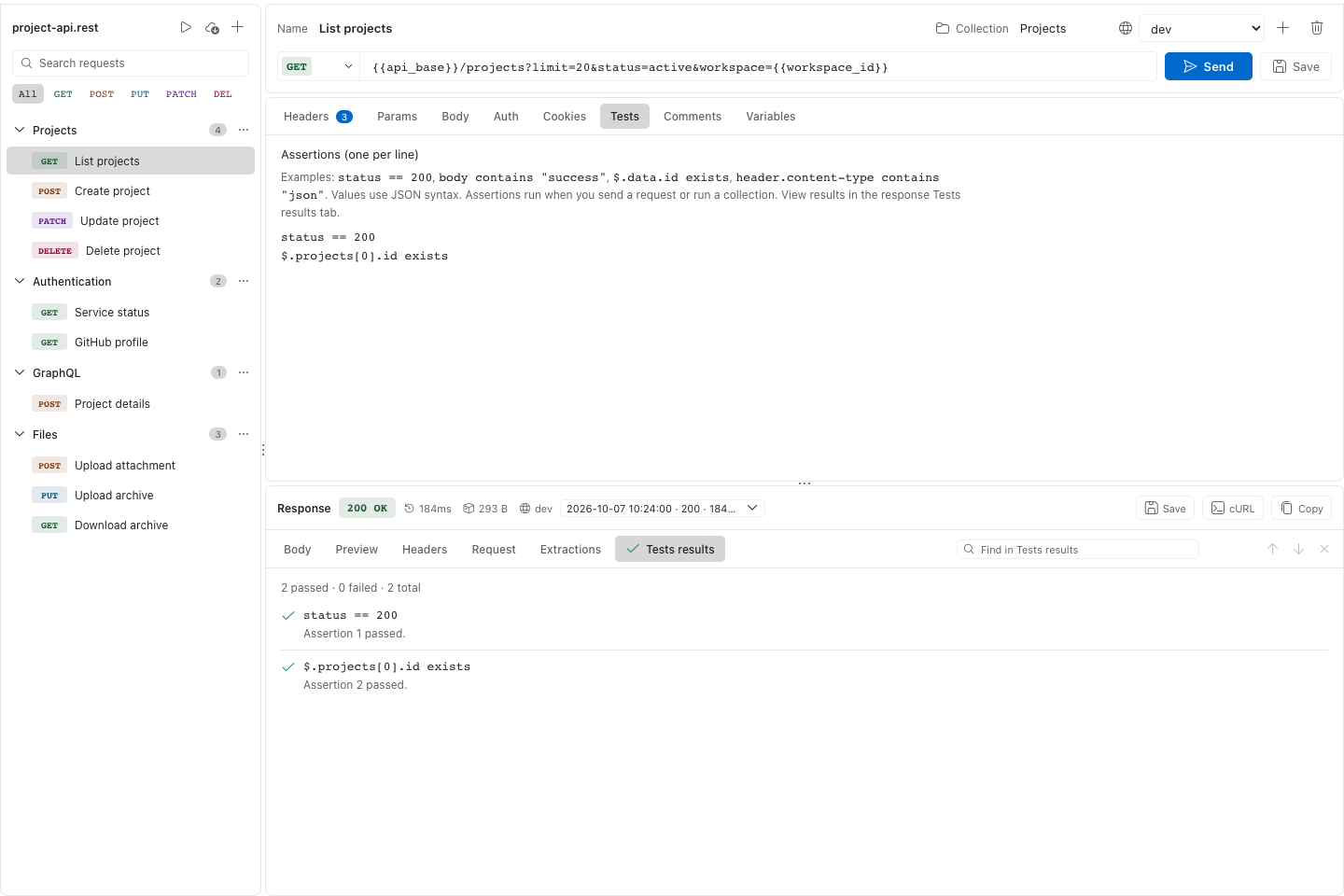Image resolution: width=1344 pixels, height=896 pixels.
Task: Open the response Preview tab
Action: 357,549
